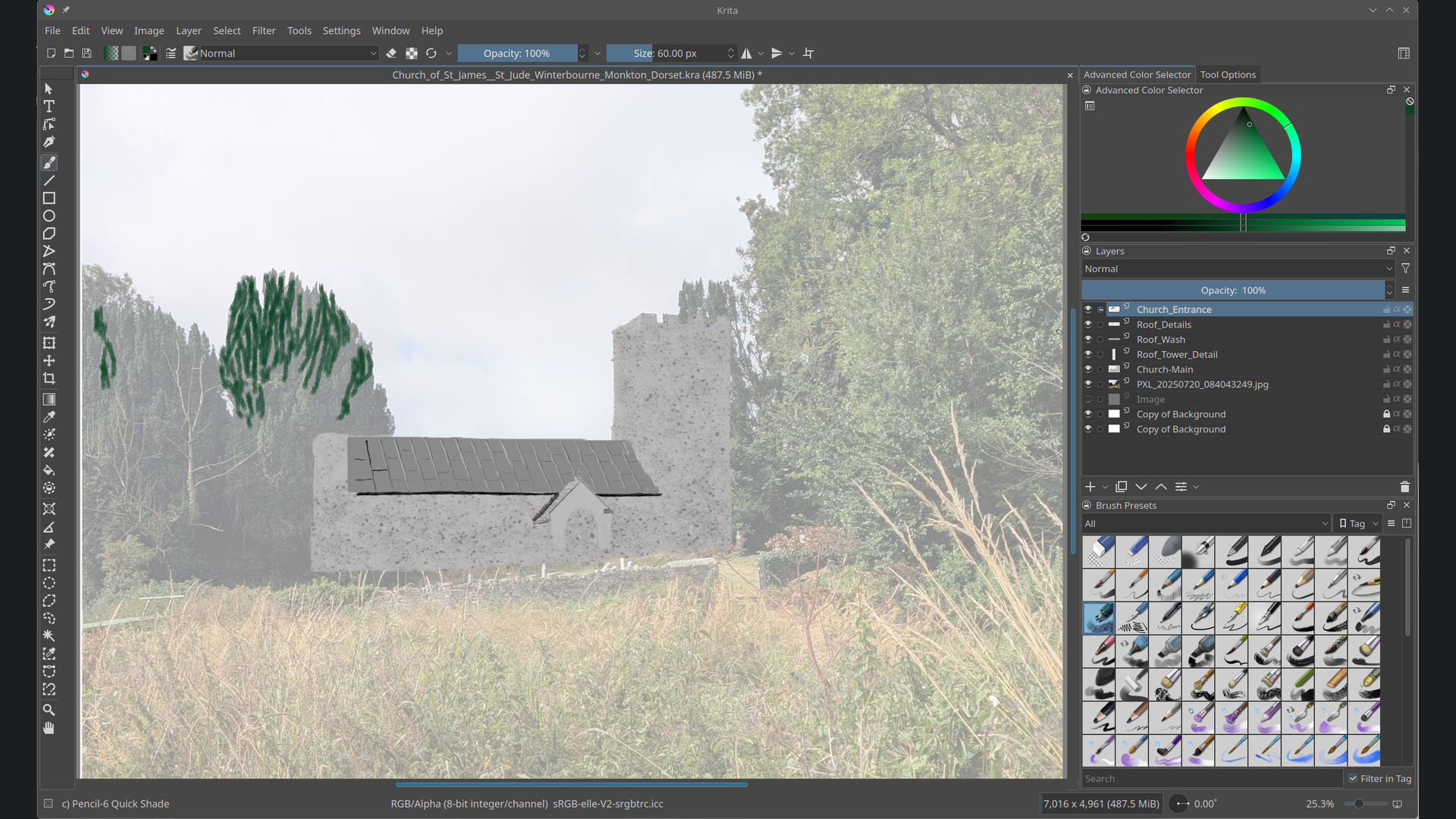Select the Fill bucket tool
Image resolution: width=1456 pixels, height=819 pixels.
click(49, 470)
